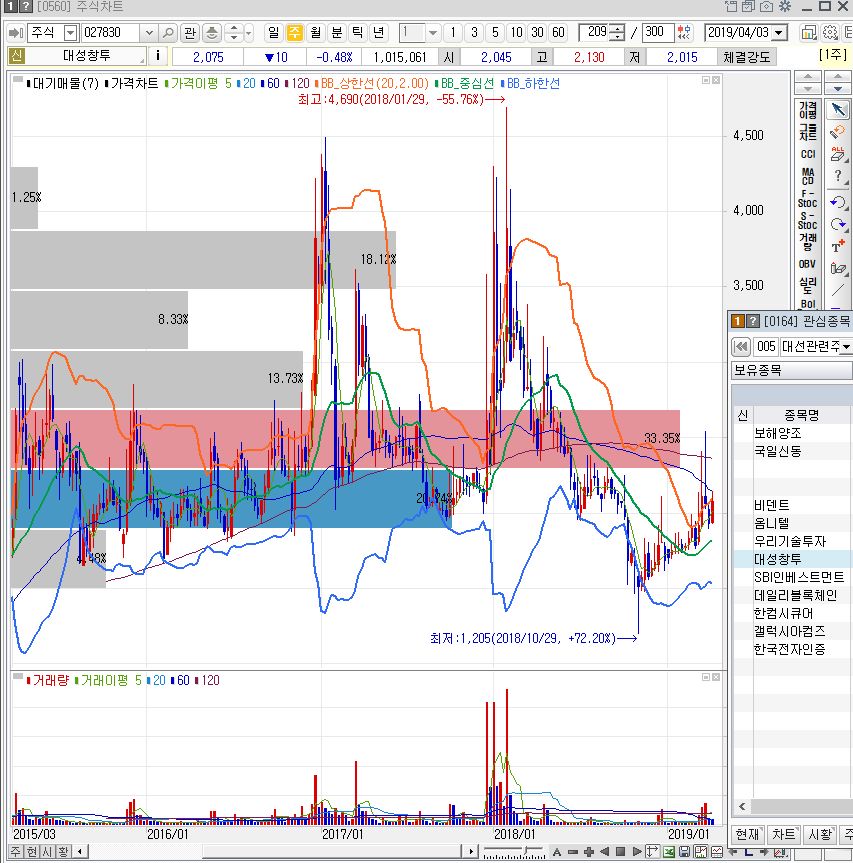This screenshot has height=863, width=853.
Task: Click the stock up/down navigation stepper
Action: (x=234, y=32)
